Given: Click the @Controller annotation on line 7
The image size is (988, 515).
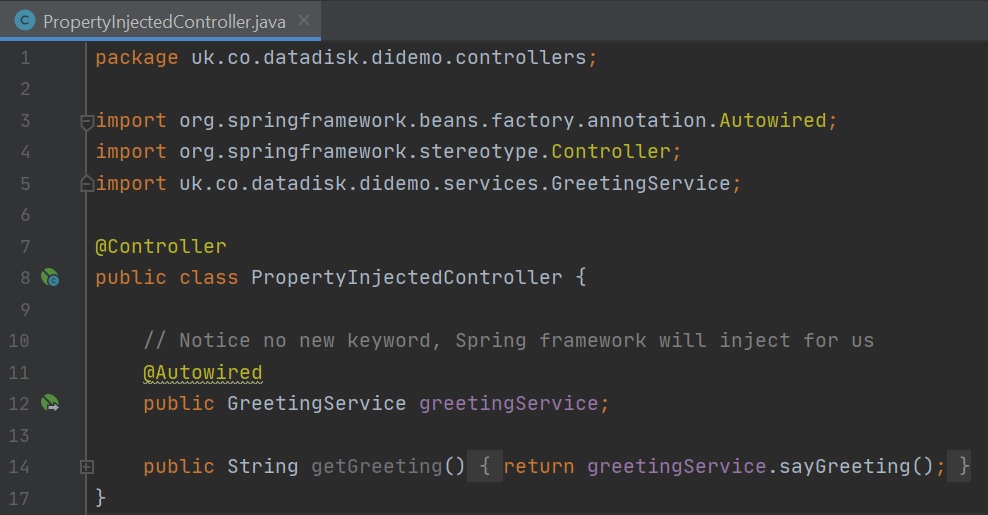Looking at the screenshot, I should [160, 246].
